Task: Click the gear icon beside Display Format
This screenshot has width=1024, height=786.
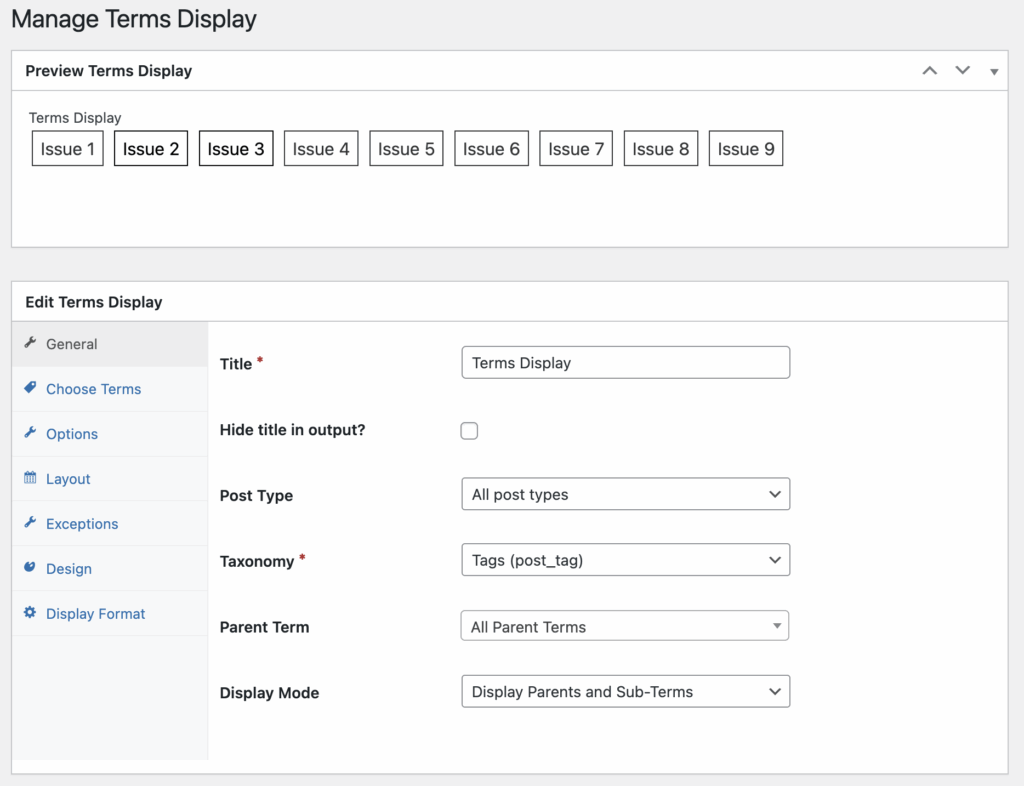Action: [x=31, y=613]
